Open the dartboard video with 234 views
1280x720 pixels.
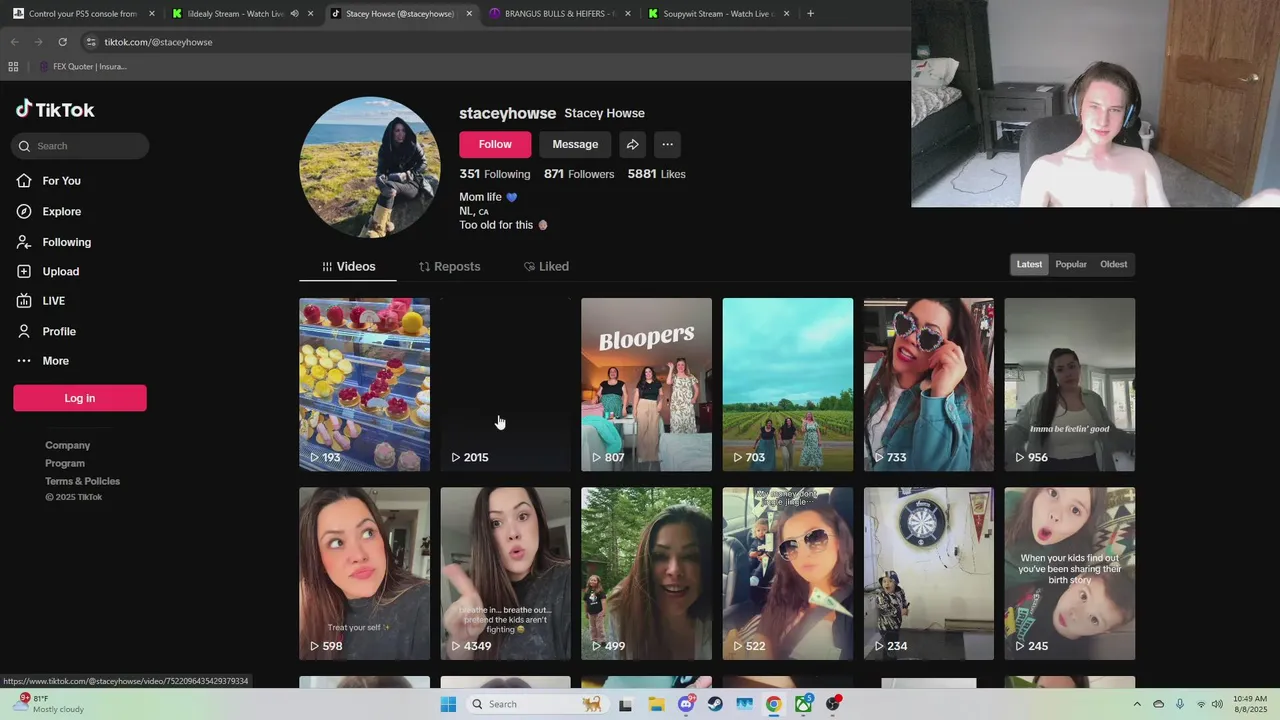(929, 573)
